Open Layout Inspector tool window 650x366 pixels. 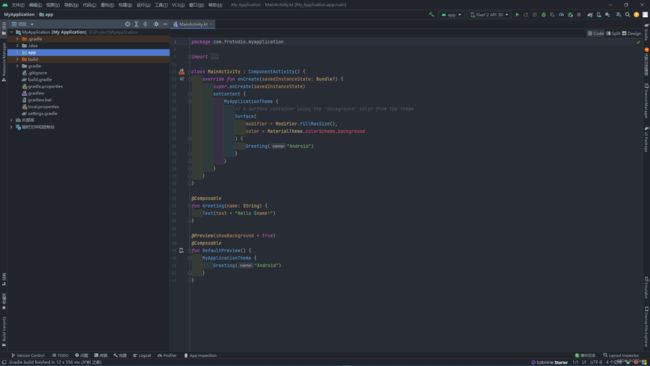point(621,355)
